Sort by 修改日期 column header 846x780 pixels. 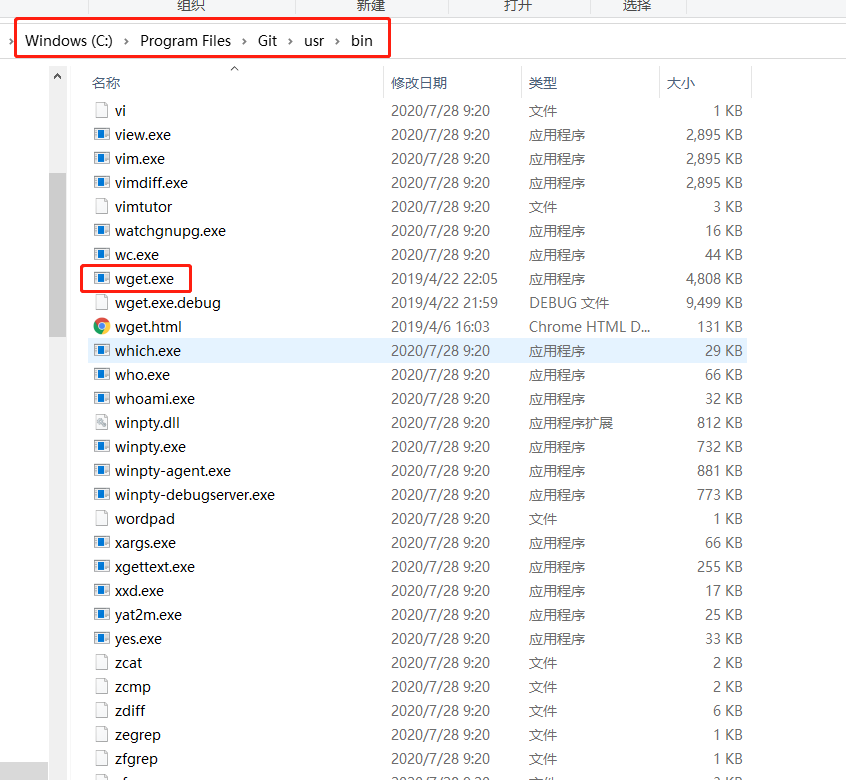click(x=419, y=83)
